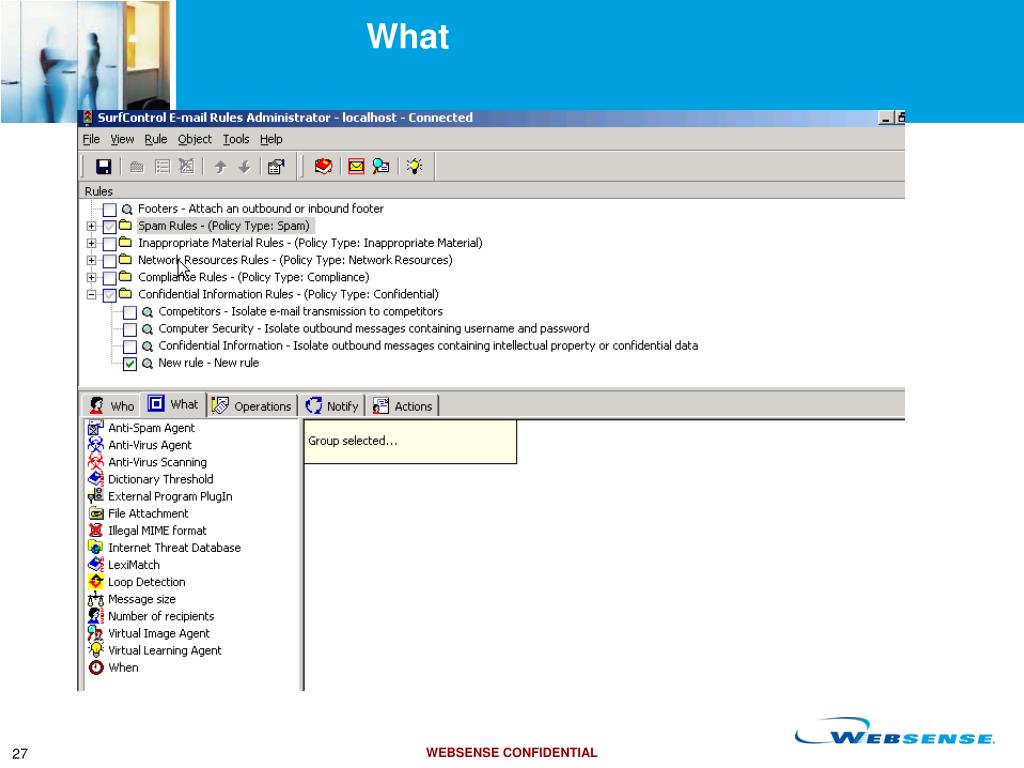Screen dimensions: 1024x768
Task: Select the Anti-Spam Agent icon
Action: pyautogui.click(x=95, y=428)
